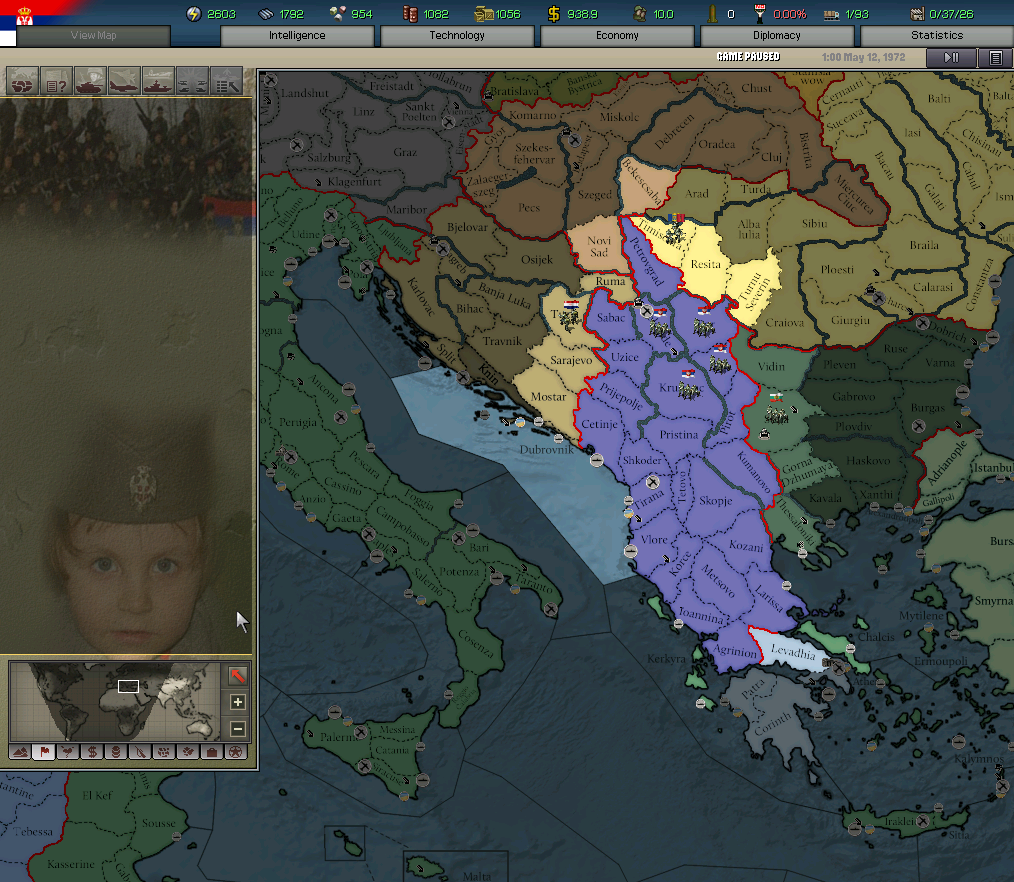Enable the economic dollar map mode

point(92,752)
